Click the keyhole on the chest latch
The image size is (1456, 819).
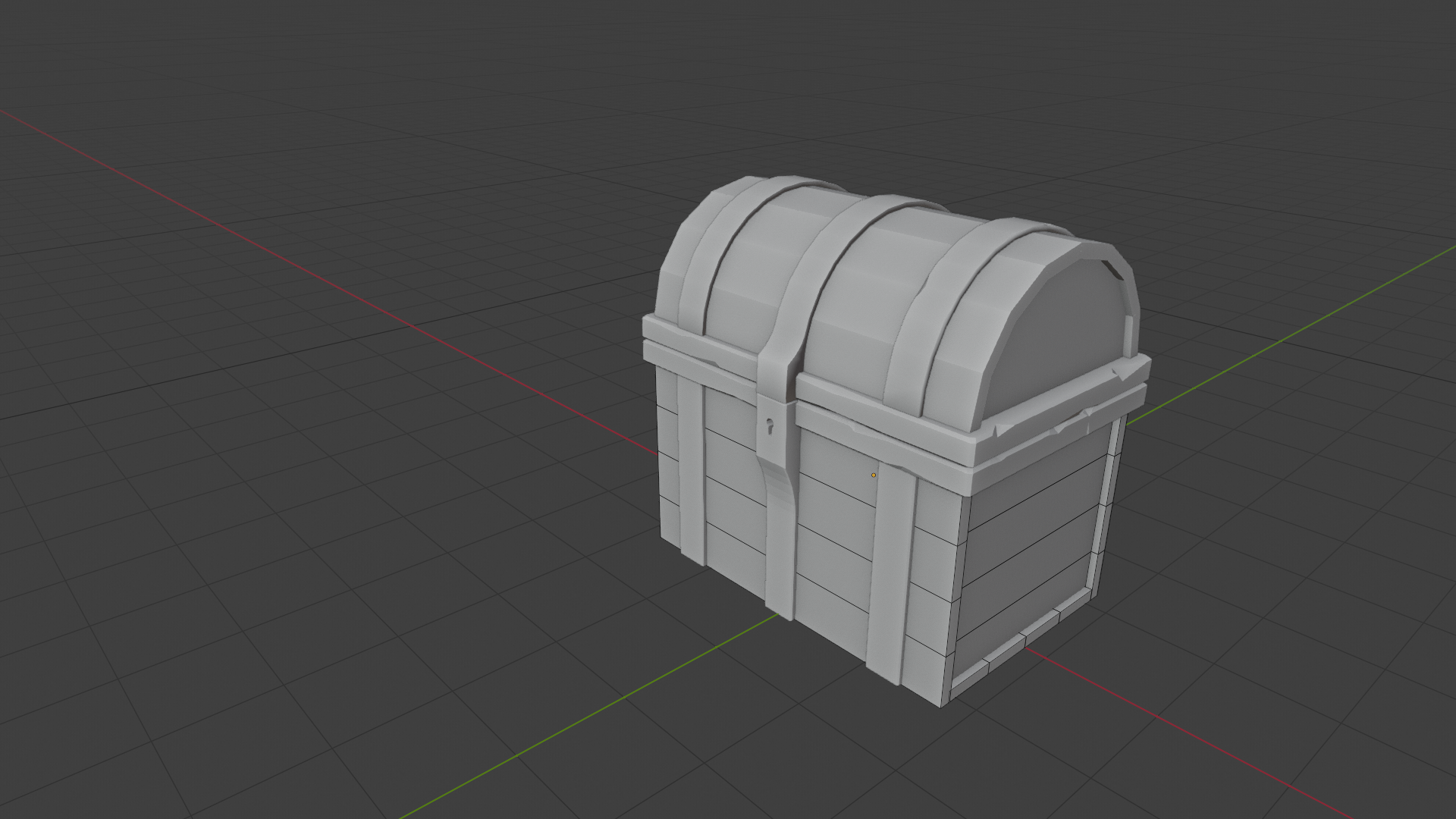[770, 426]
